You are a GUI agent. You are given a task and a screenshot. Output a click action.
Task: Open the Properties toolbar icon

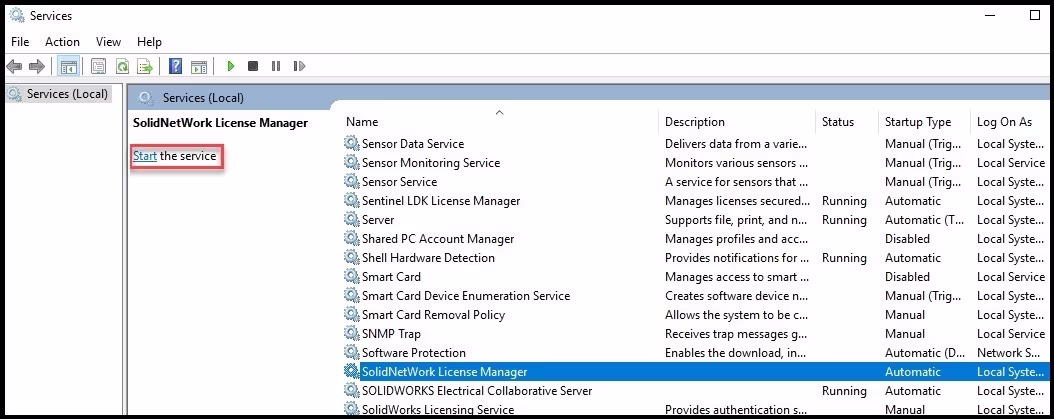[x=98, y=66]
